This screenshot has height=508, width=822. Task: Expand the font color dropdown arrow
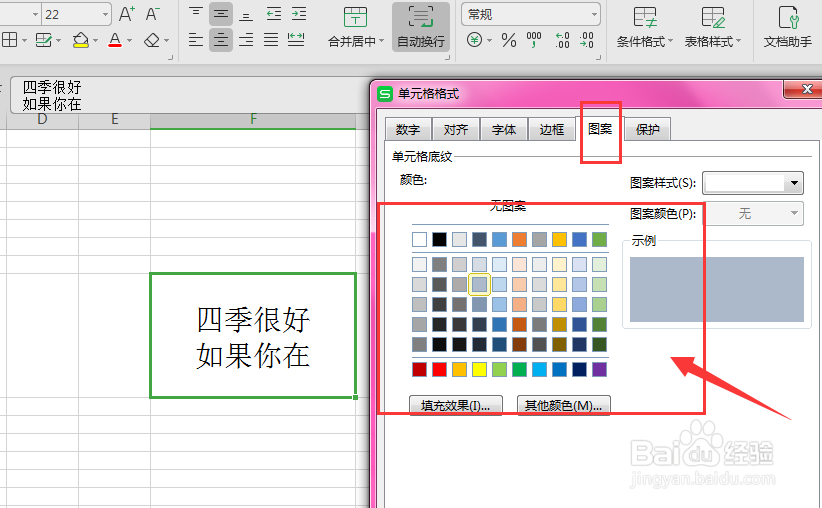[x=129, y=40]
